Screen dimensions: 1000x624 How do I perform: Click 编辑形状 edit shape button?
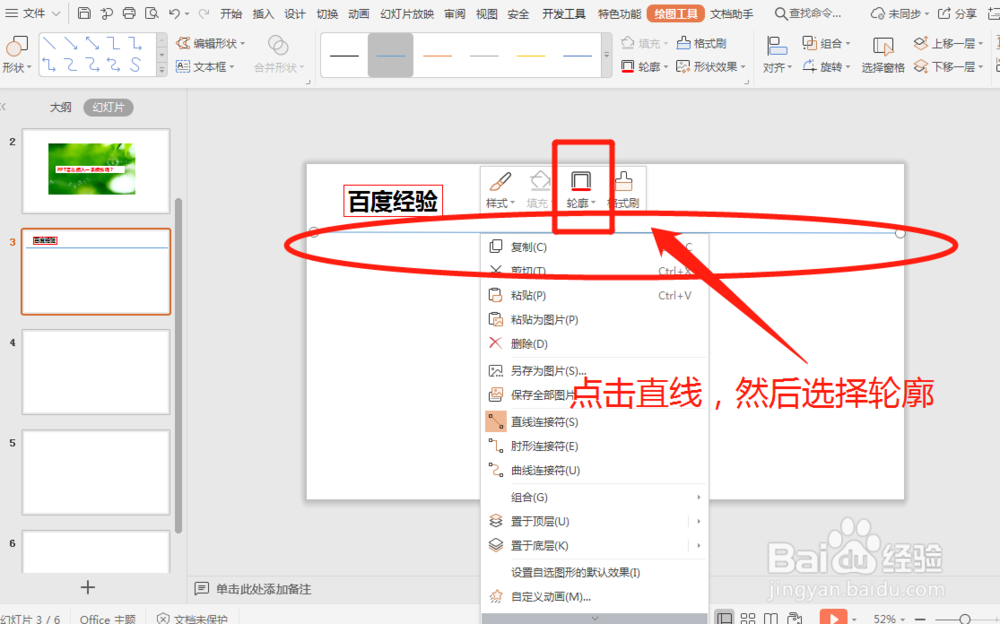click(211, 43)
